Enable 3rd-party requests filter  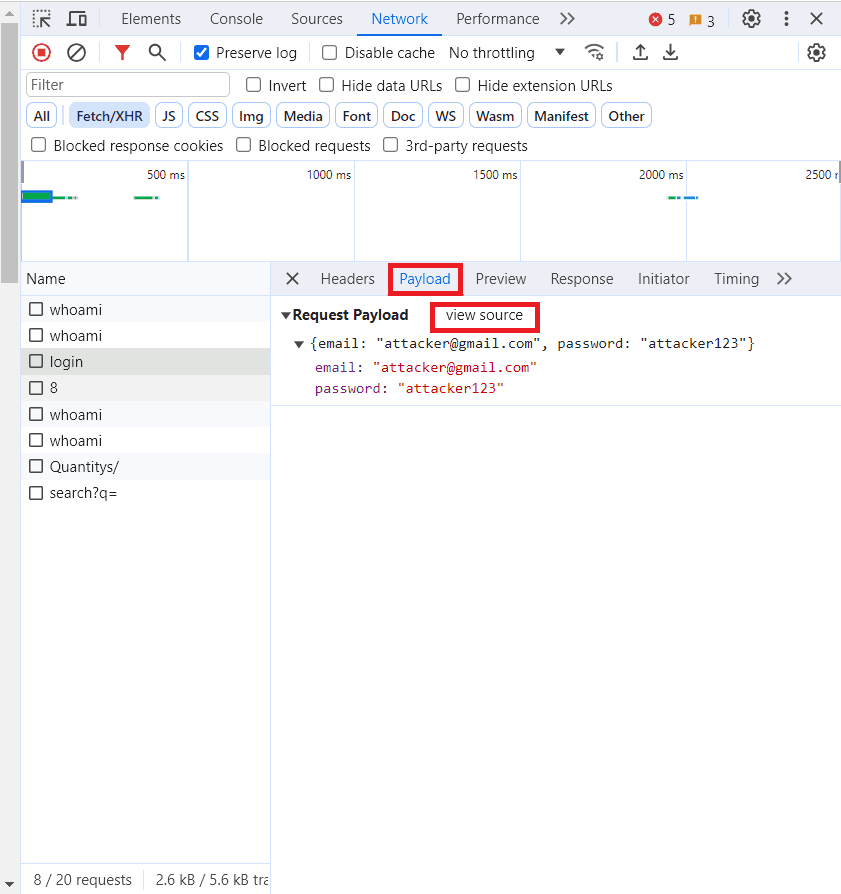[x=391, y=145]
